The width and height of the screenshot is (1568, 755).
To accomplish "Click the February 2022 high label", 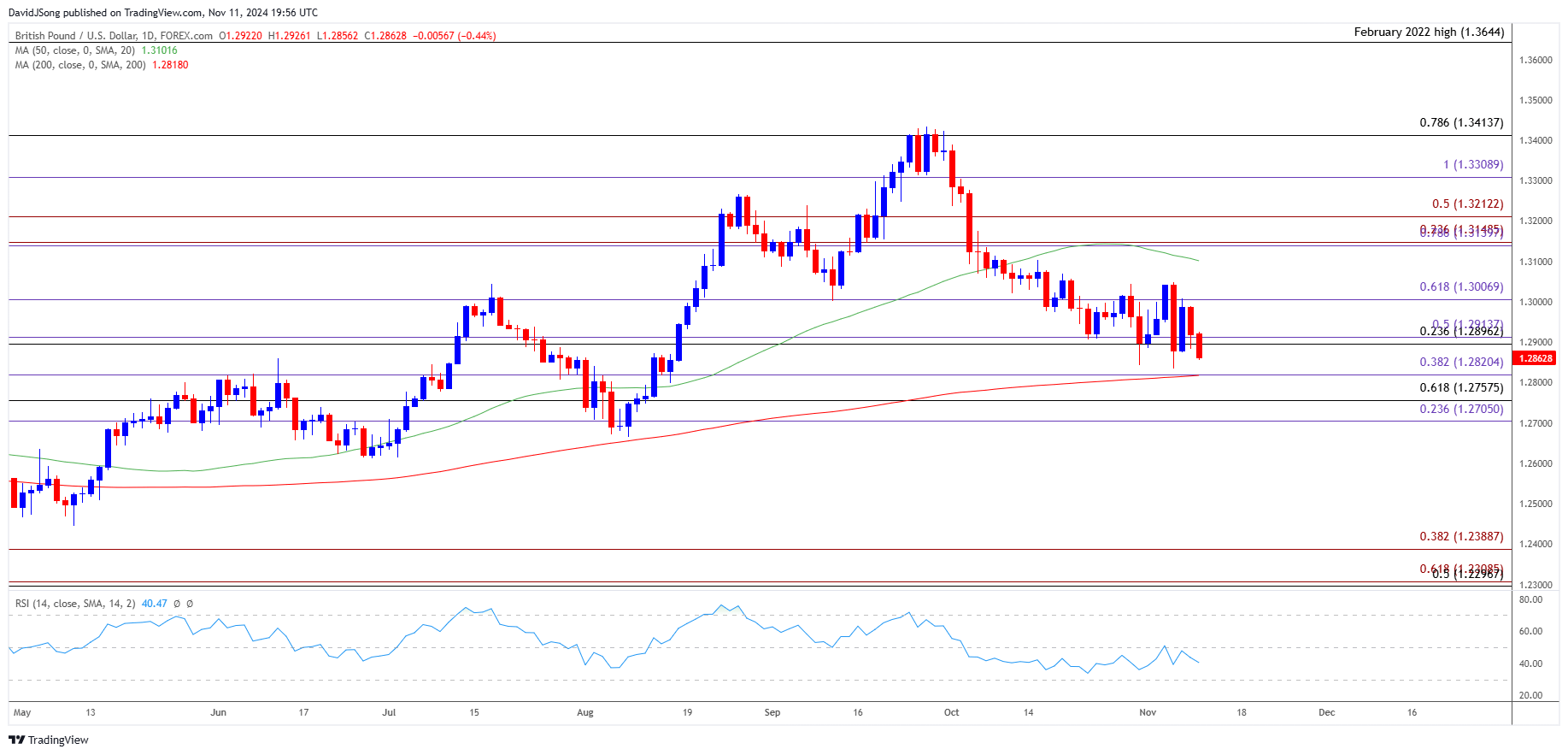I will tap(1429, 32).
